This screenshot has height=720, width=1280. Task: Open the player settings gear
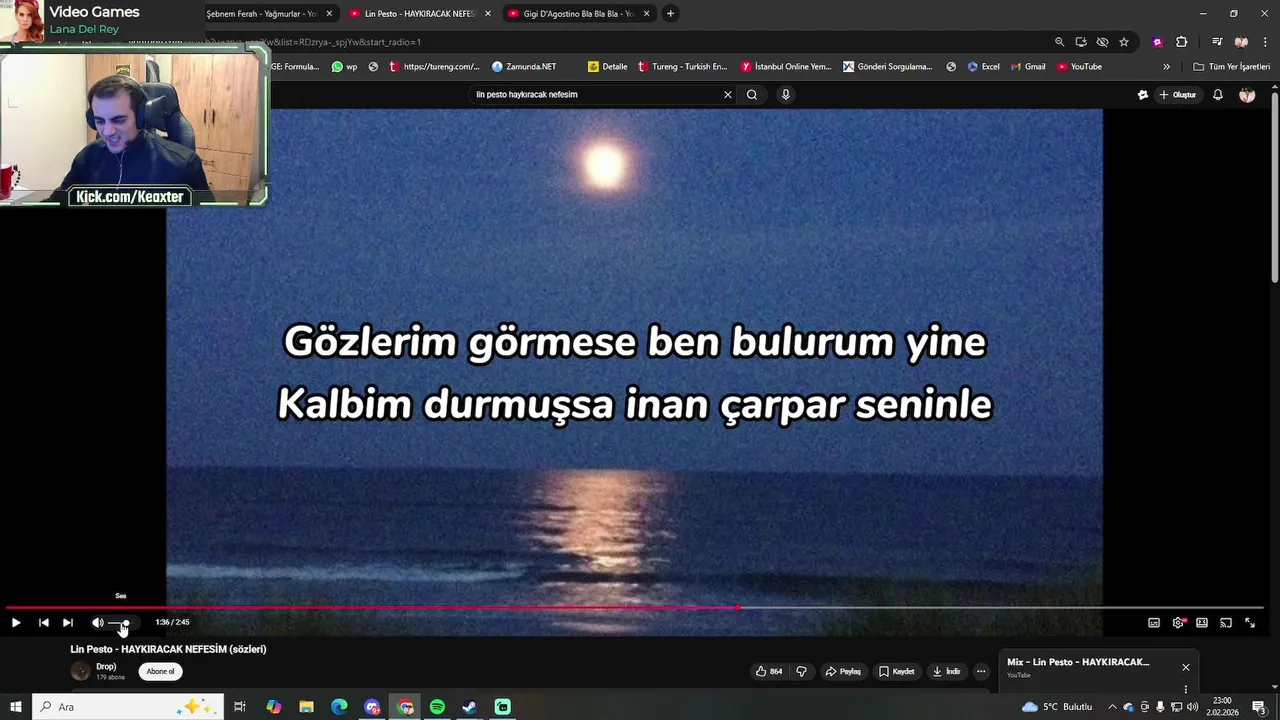tap(1178, 623)
